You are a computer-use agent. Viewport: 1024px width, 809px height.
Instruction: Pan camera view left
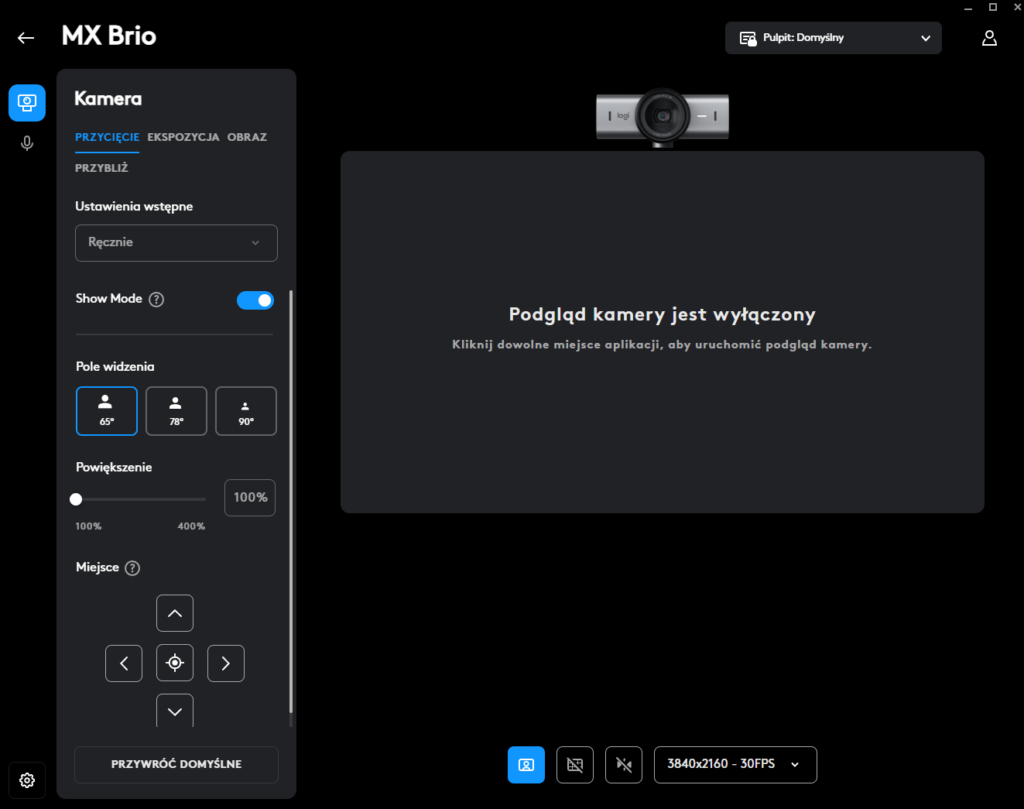(x=124, y=663)
